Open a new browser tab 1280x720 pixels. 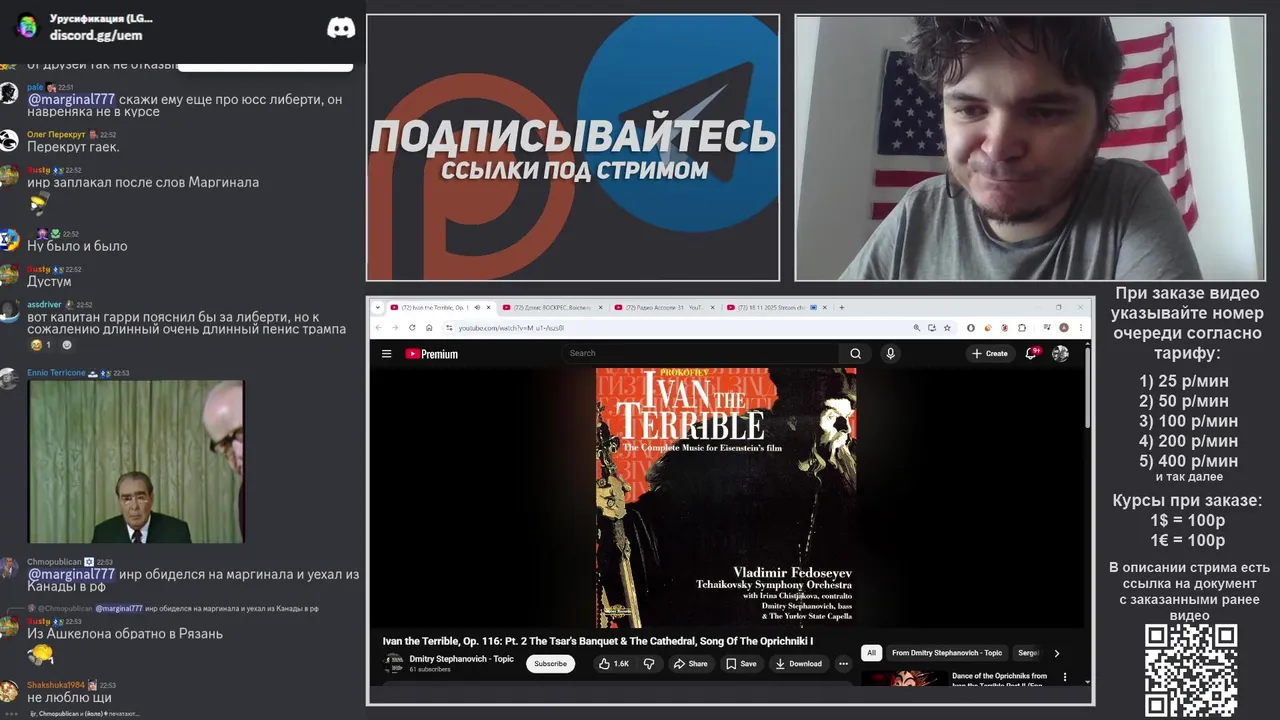842,307
